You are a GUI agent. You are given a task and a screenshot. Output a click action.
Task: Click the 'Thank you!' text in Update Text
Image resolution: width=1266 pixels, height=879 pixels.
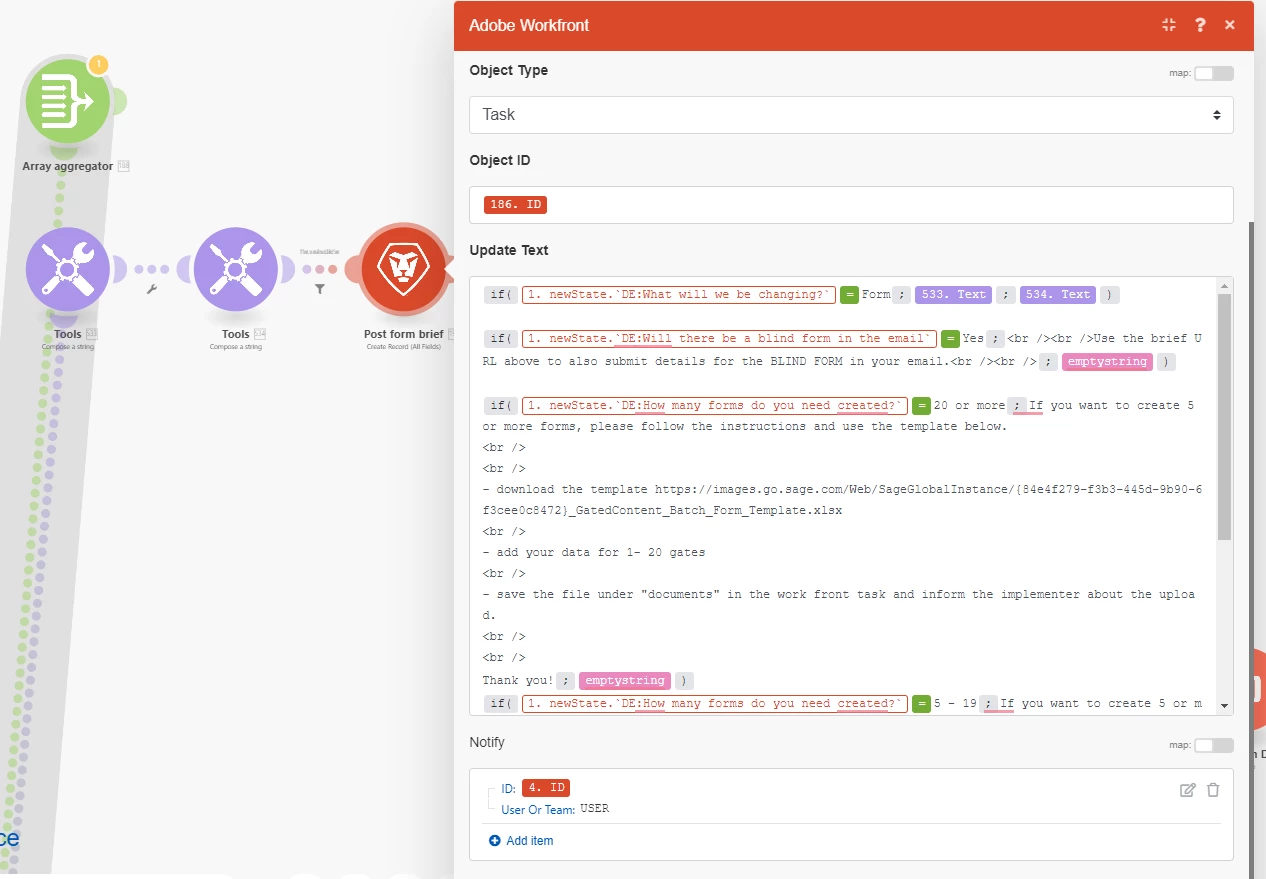pyautogui.click(x=518, y=681)
